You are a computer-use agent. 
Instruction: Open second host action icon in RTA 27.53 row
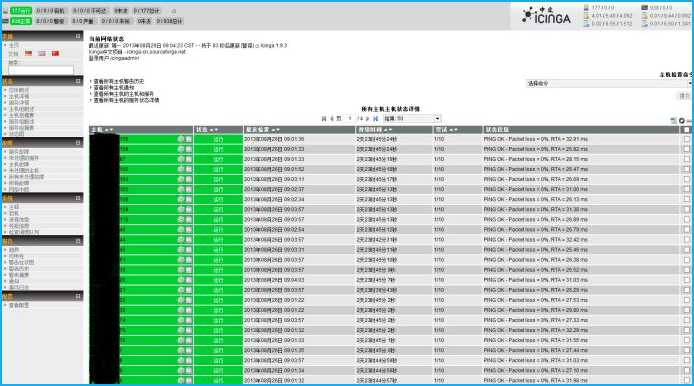coord(188,300)
